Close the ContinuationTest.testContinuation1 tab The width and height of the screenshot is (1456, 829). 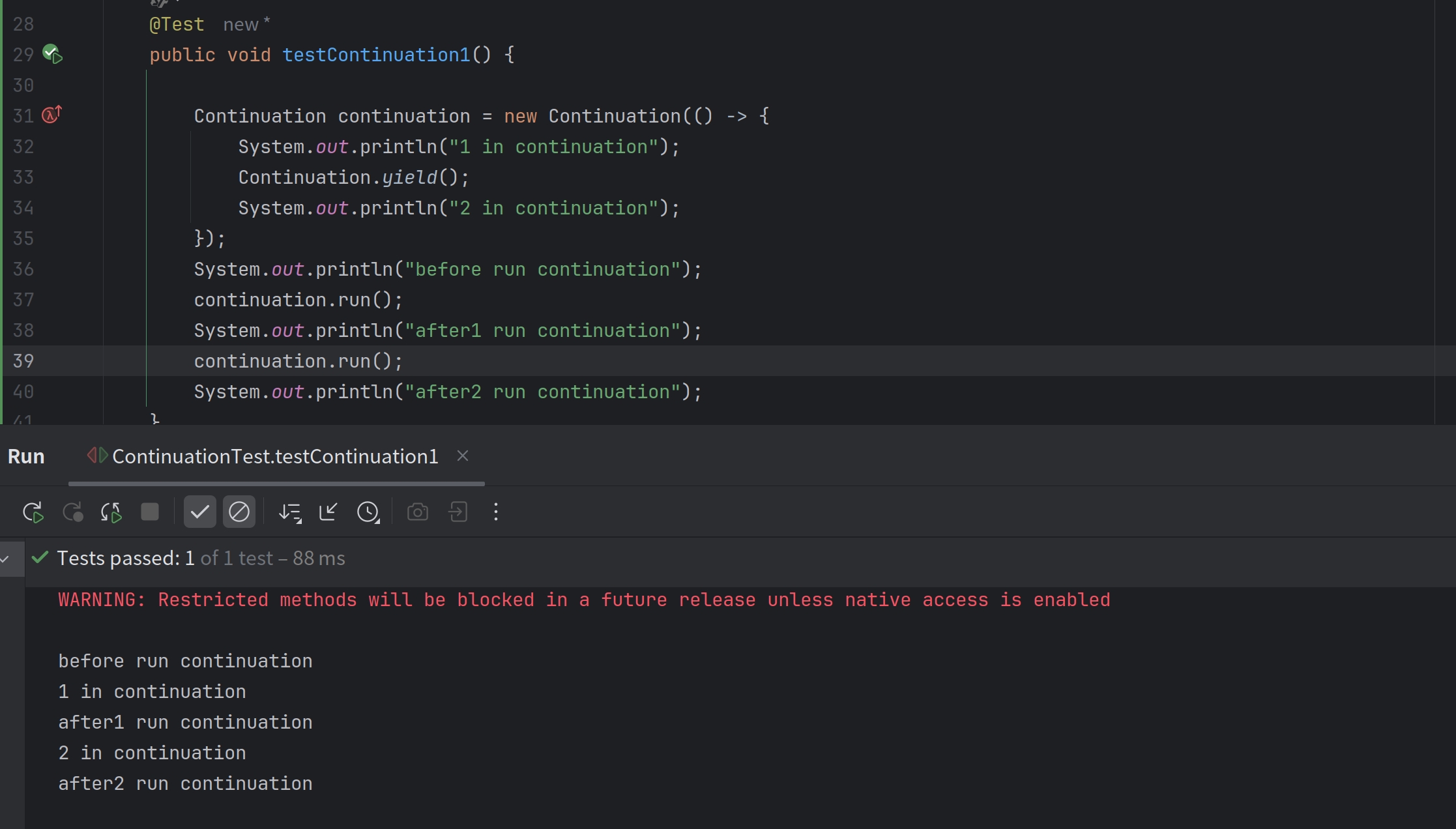click(x=463, y=456)
